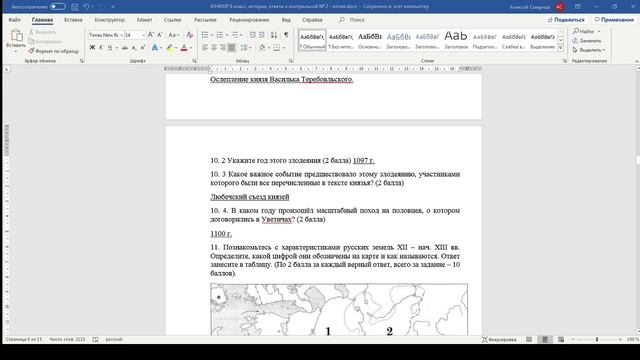Image resolution: width=640 pixels, height=360 pixels.
Task: Apply subscript formatting
Action: (x=134, y=48)
